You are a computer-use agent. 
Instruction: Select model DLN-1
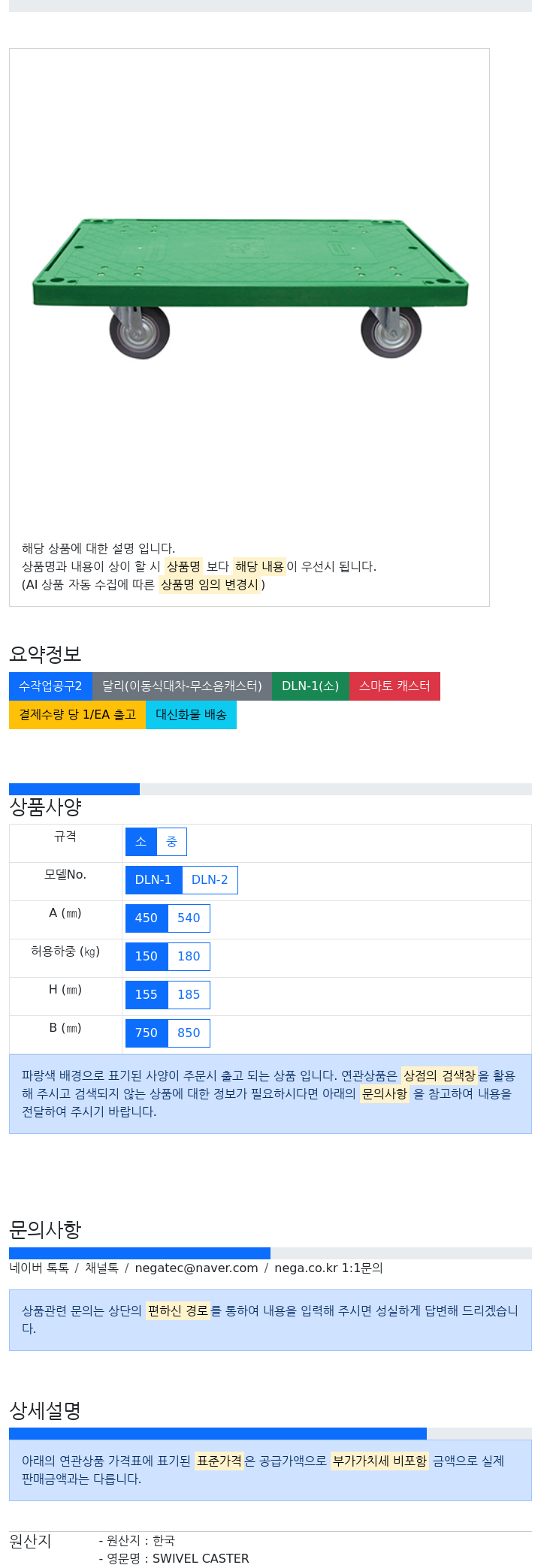point(153,880)
